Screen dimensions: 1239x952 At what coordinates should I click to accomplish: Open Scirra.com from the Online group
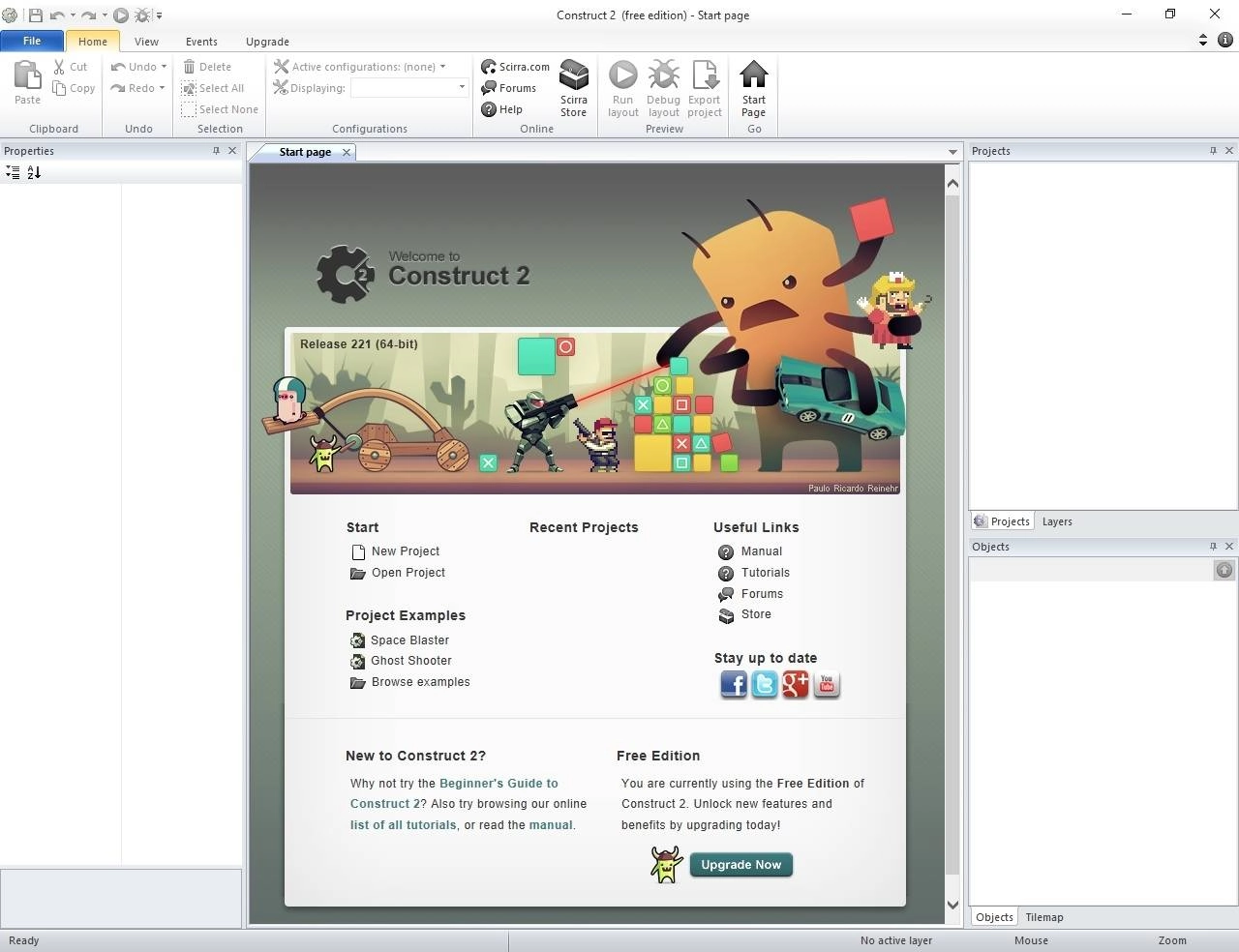pyautogui.click(x=516, y=67)
